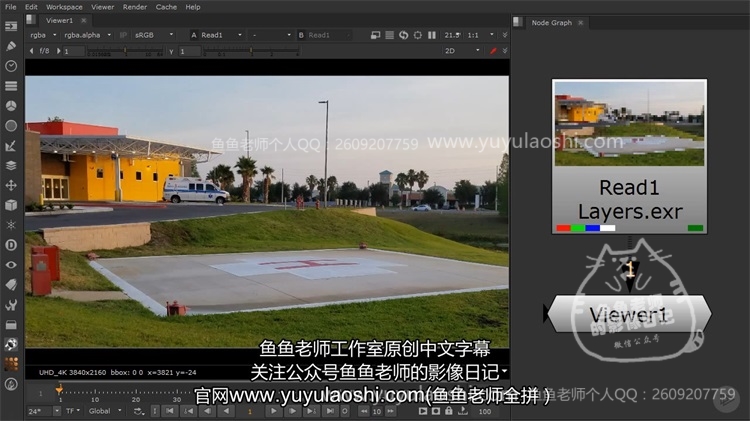Open the Keyer nodes menu icon
This screenshot has width=750, height=421.
tap(11, 146)
